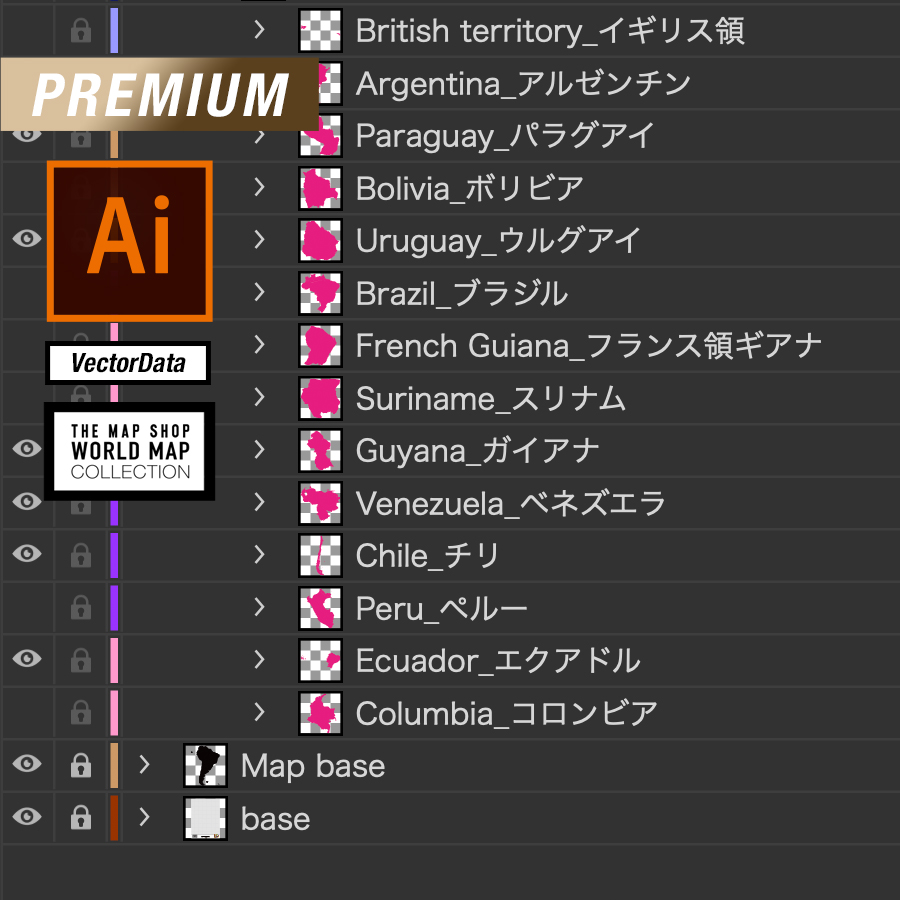Expand the Columbia layer
Viewport: 900px width, 900px height.
tap(259, 712)
